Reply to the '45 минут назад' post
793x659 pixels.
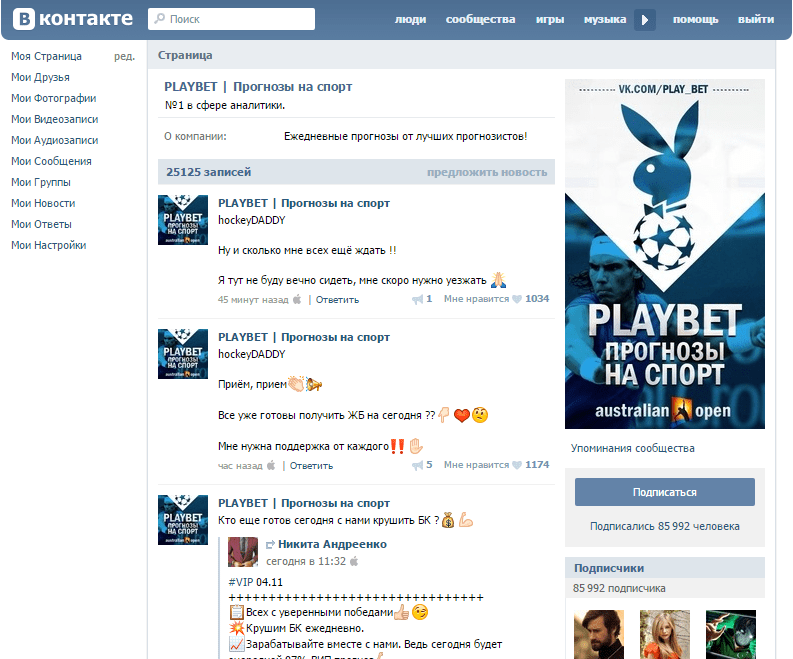pyautogui.click(x=337, y=299)
